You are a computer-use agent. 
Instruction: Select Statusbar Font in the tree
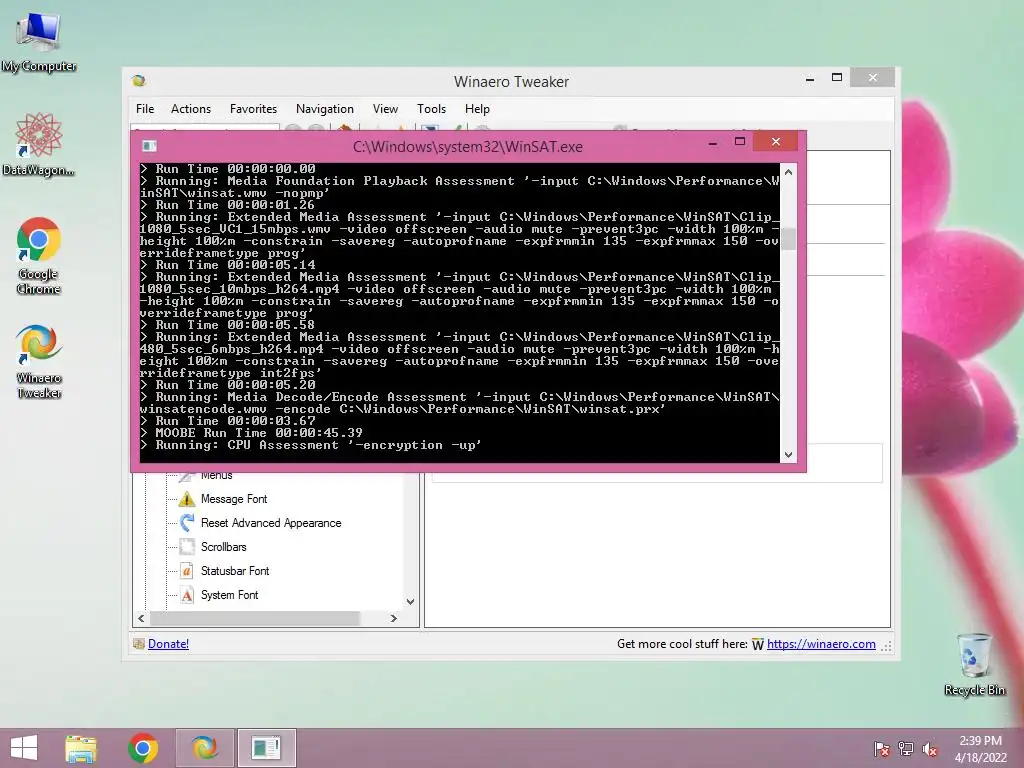click(235, 571)
